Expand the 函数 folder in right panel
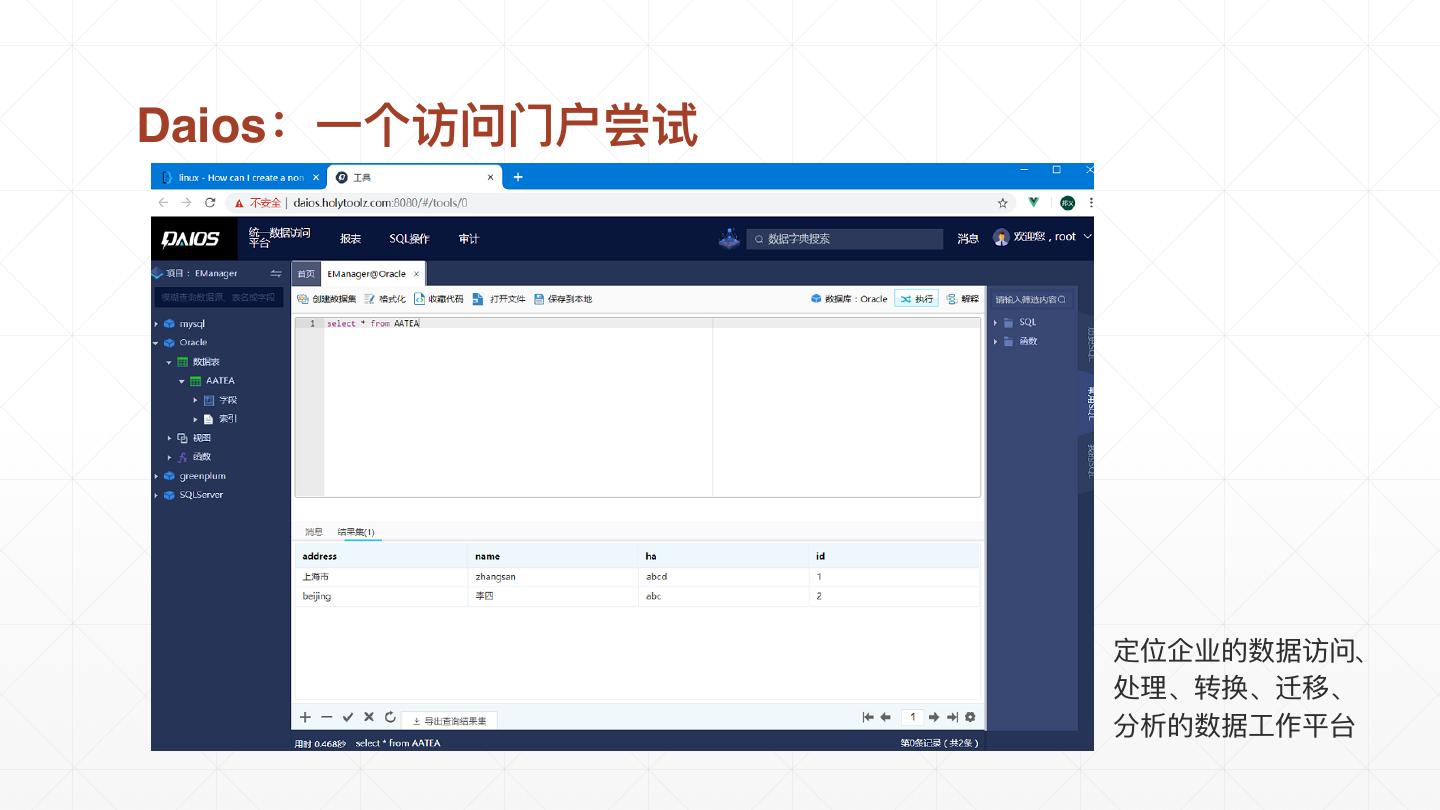This screenshot has height=810, width=1440. [x=996, y=342]
